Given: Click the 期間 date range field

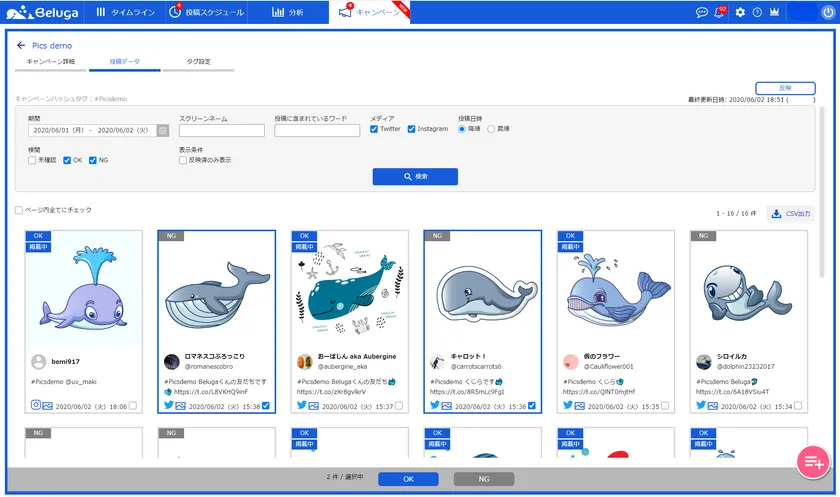Looking at the screenshot, I should tap(93, 130).
